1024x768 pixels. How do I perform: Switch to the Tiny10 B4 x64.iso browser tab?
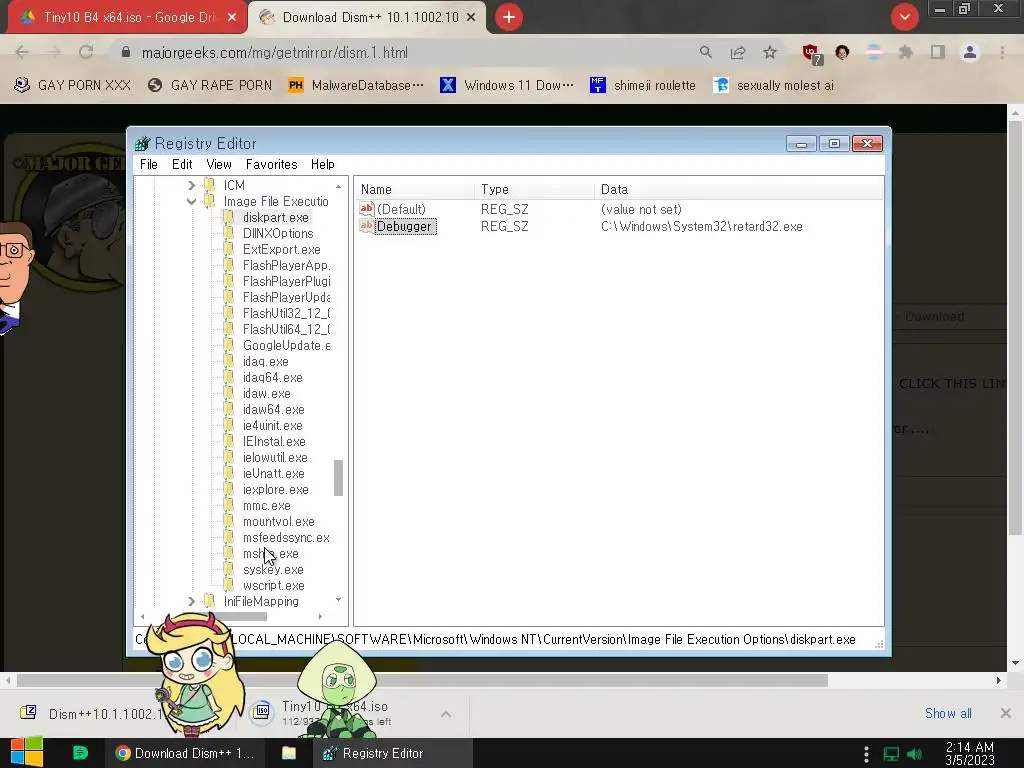[127, 17]
